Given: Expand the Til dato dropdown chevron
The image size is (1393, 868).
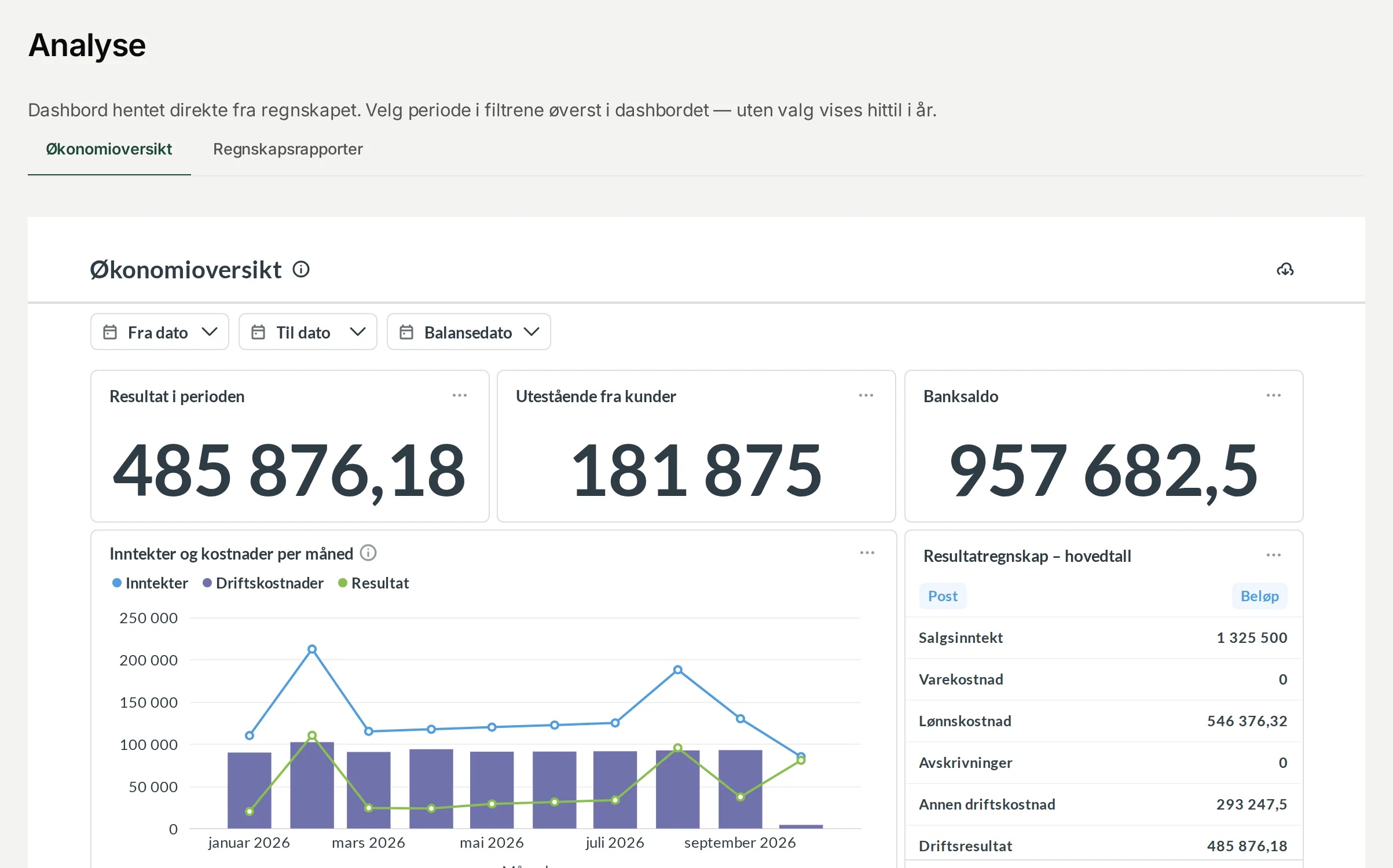Looking at the screenshot, I should [358, 332].
